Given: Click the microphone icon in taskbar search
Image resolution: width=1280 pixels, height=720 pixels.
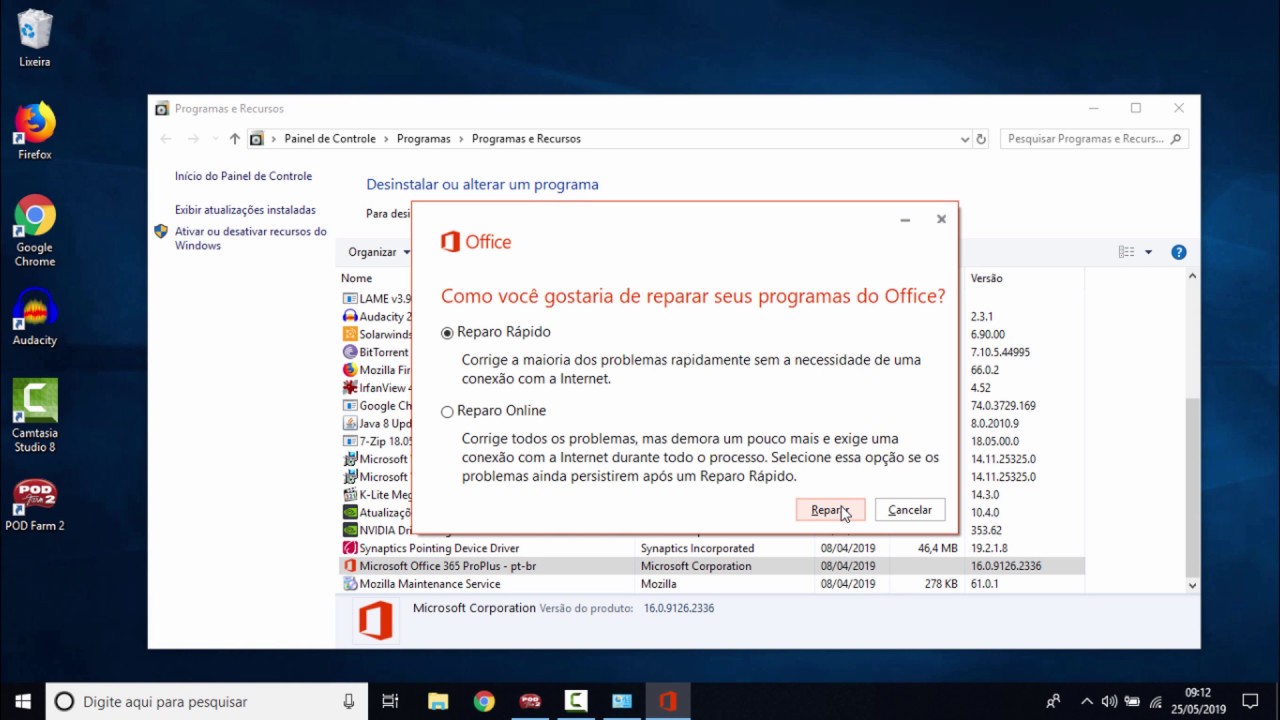Looking at the screenshot, I should 348,702.
